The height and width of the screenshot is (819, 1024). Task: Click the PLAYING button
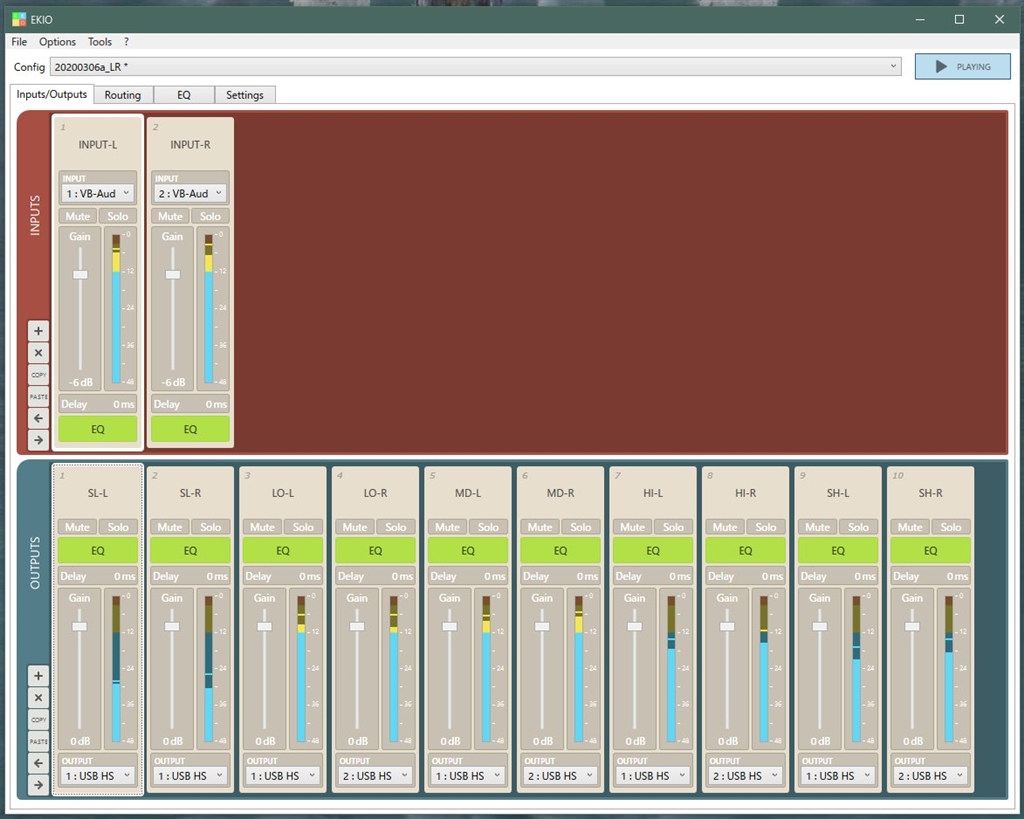click(962, 67)
